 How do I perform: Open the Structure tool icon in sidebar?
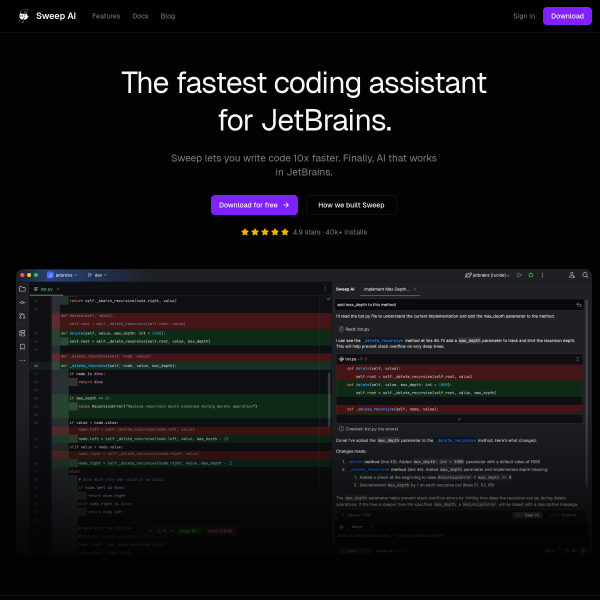[x=22, y=333]
